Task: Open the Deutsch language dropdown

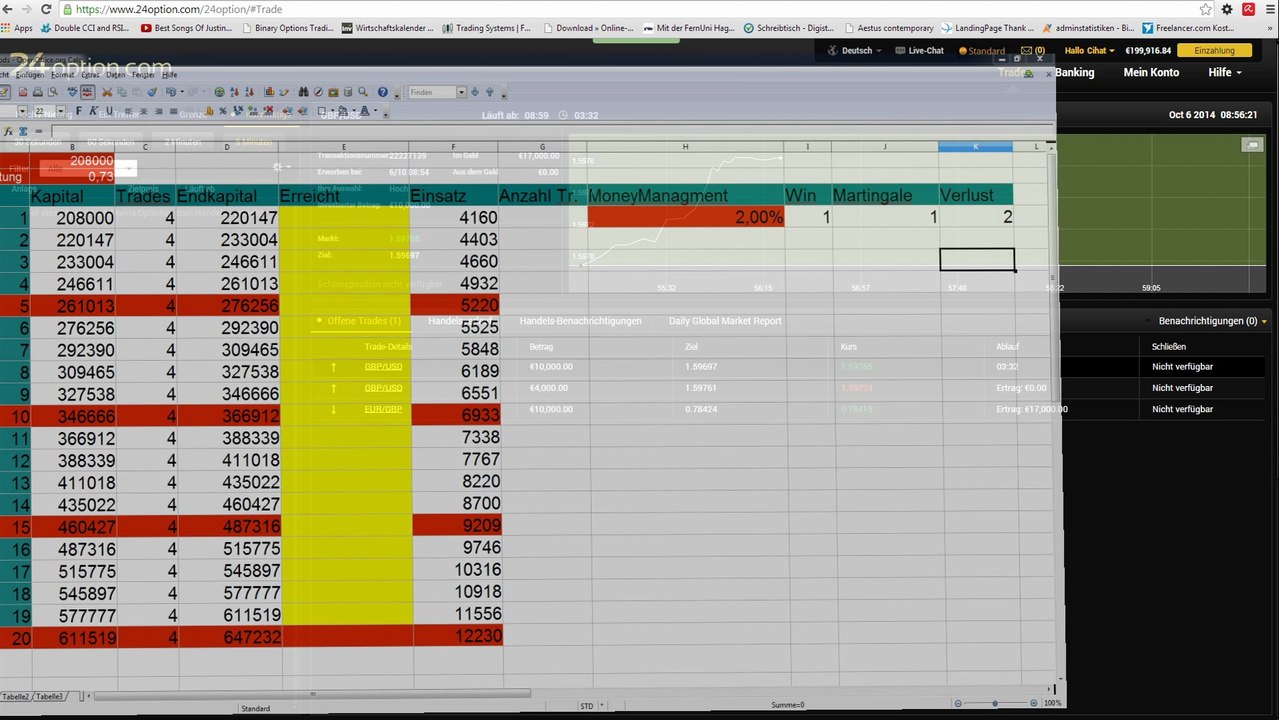Action: [x=856, y=50]
